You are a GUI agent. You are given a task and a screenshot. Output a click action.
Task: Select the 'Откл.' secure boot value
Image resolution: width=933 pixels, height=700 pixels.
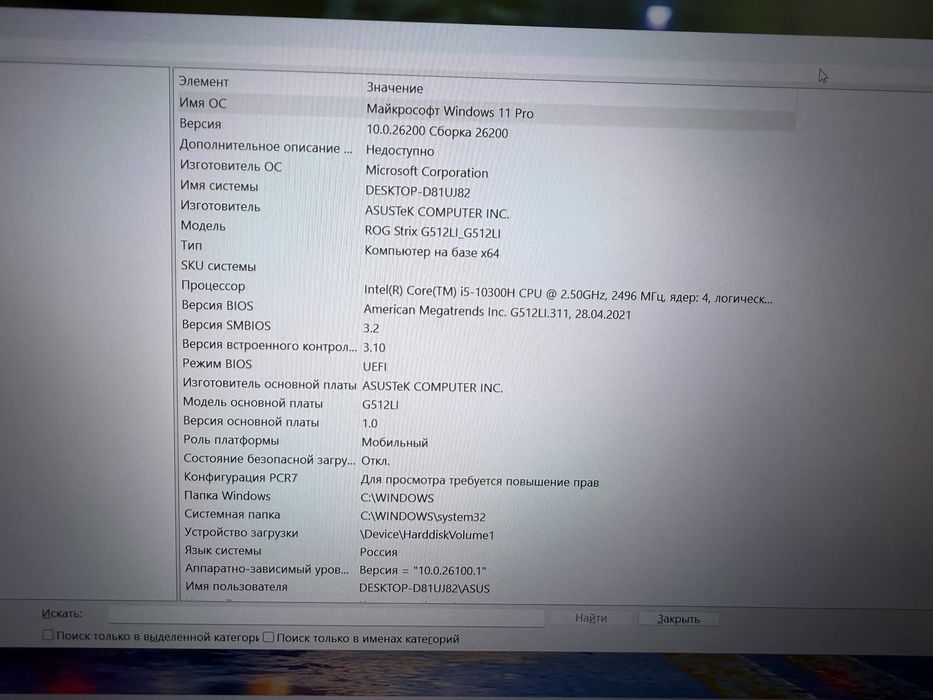[x=375, y=461]
